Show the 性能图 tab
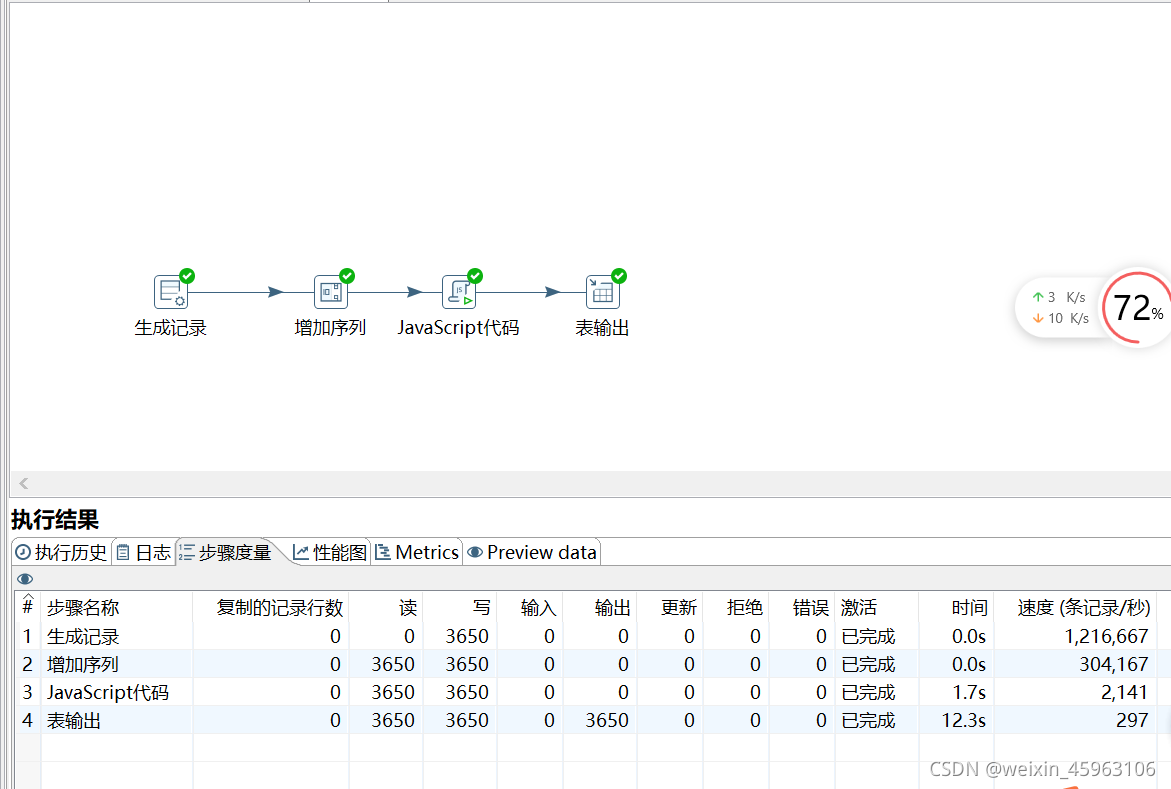This screenshot has height=789, width=1171. [330, 552]
